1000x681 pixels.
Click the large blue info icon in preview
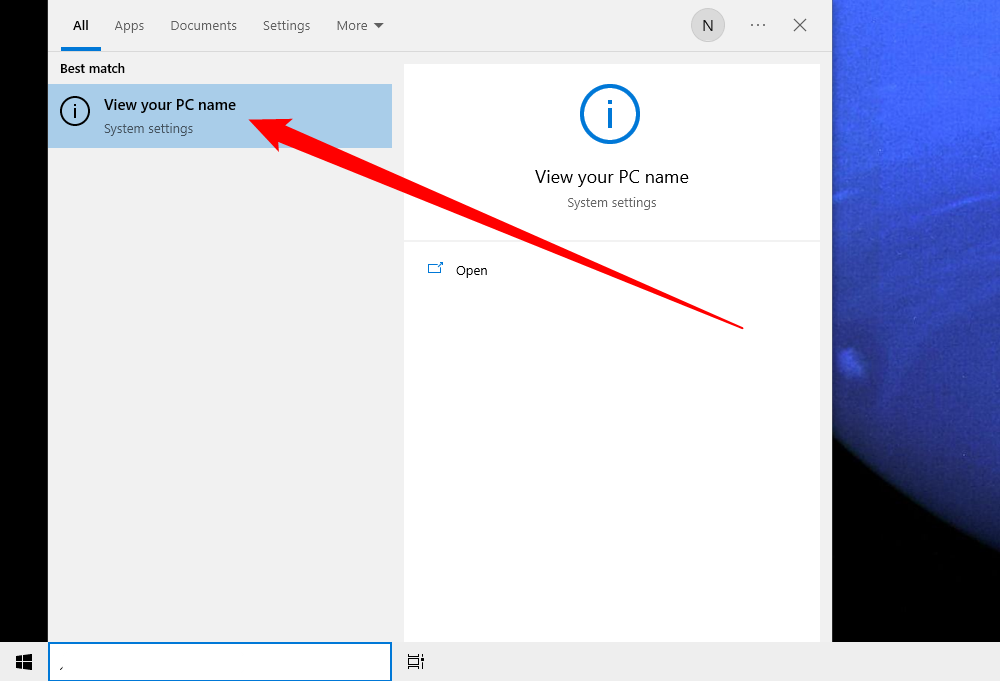[x=610, y=114]
